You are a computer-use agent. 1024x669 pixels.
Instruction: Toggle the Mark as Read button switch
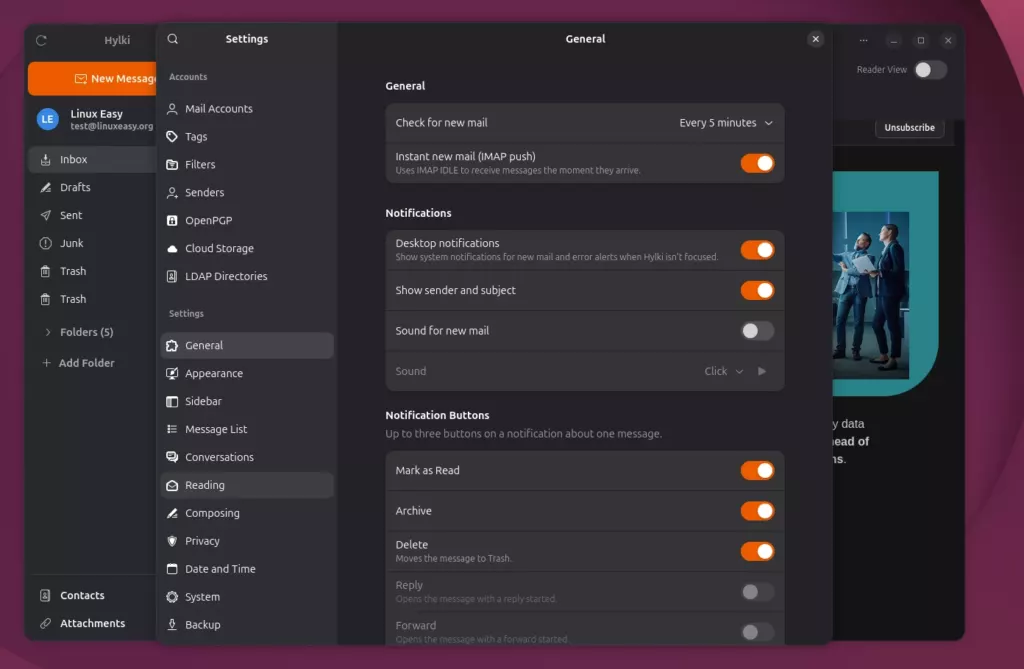click(x=757, y=470)
